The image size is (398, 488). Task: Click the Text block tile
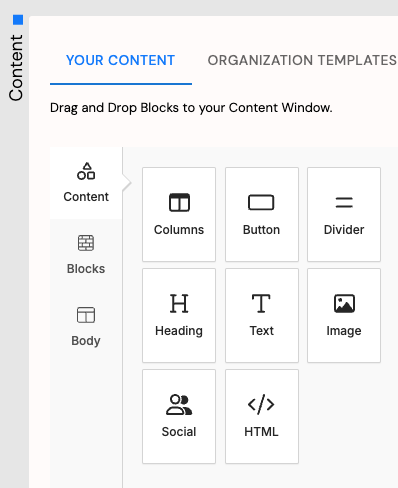point(262,315)
